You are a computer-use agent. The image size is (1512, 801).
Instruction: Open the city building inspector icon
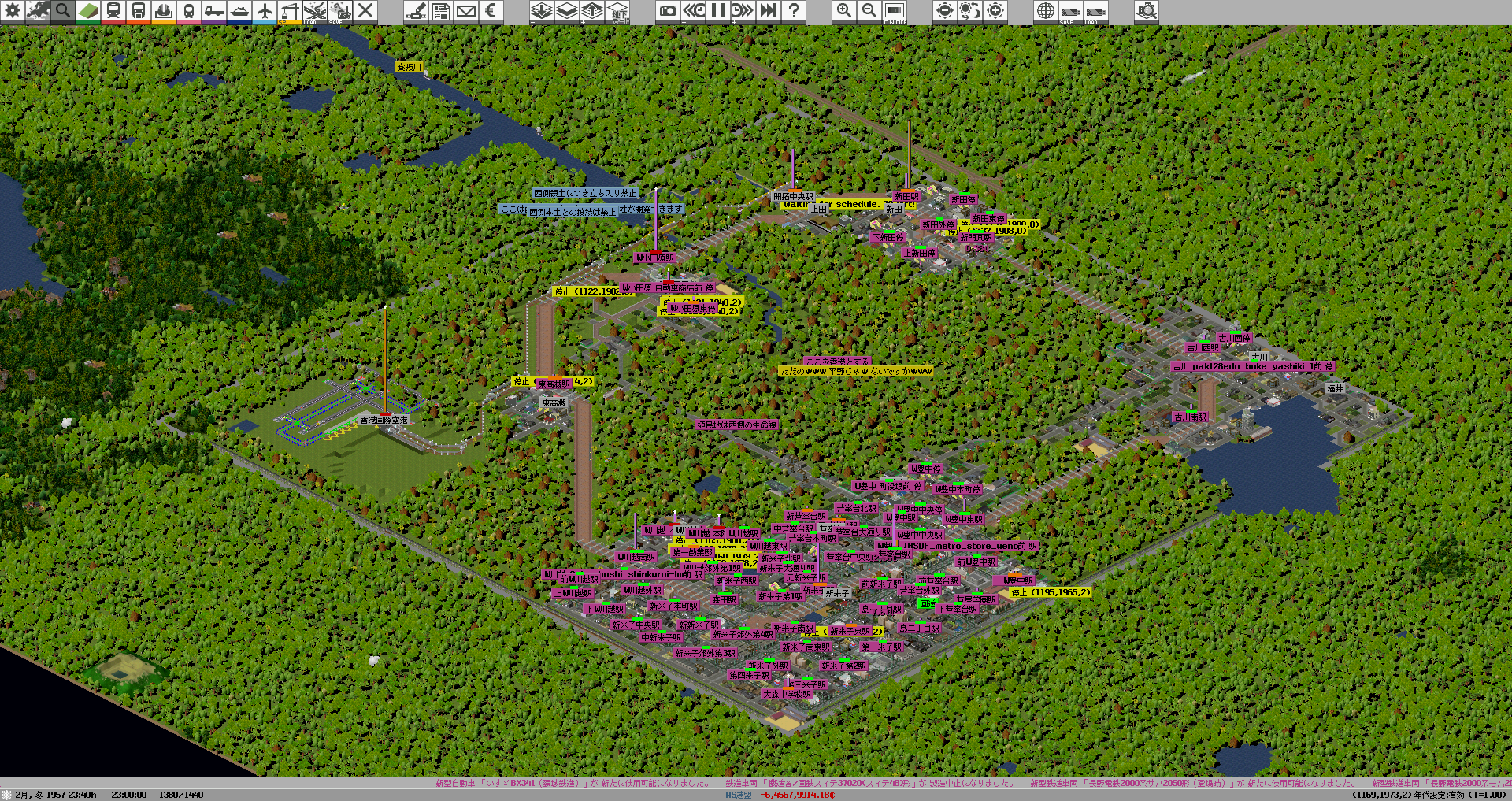tap(1147, 11)
